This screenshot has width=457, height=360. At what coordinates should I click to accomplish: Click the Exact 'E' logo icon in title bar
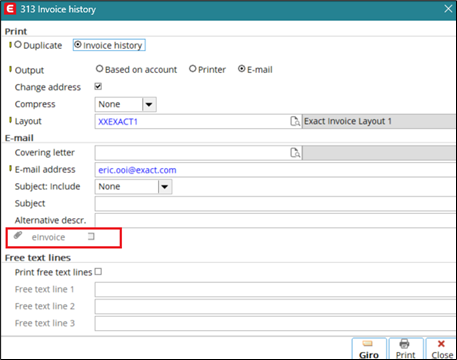pyautogui.click(x=10, y=9)
